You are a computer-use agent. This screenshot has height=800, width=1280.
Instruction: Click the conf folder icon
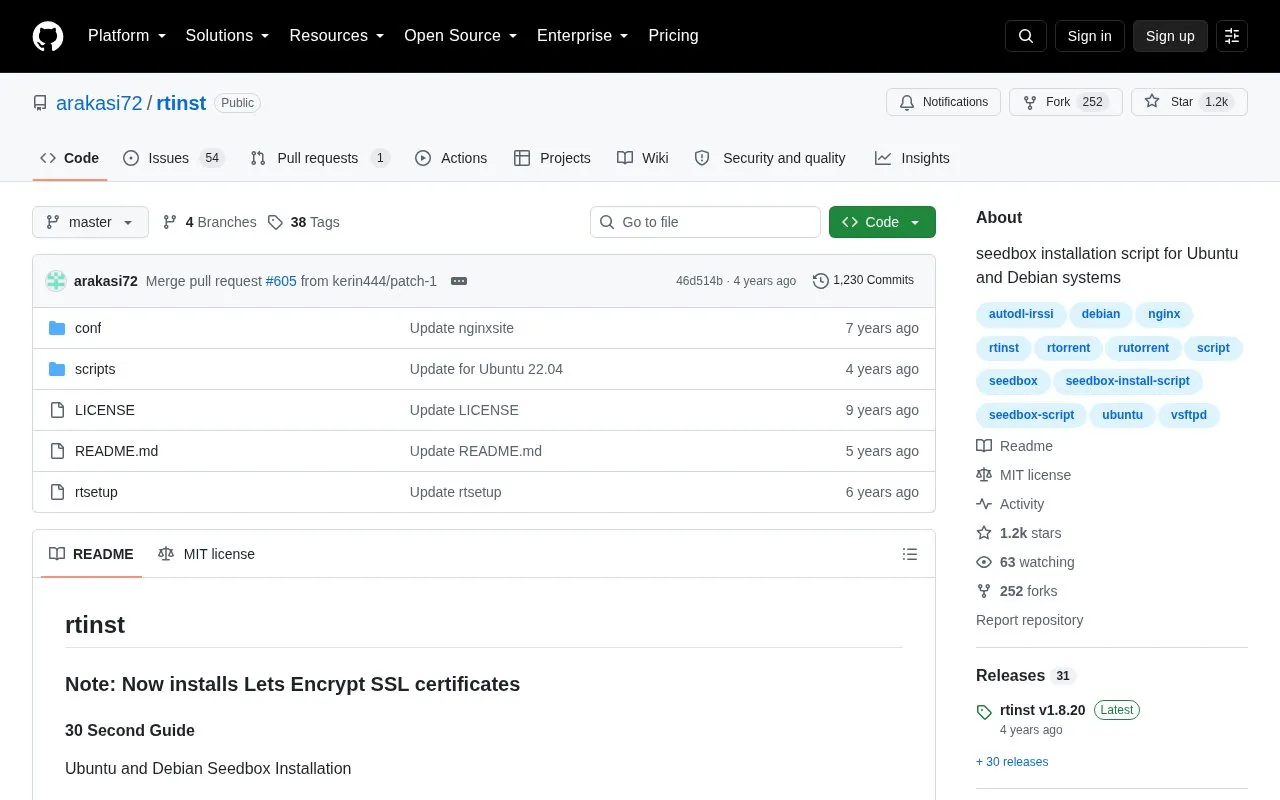57,328
